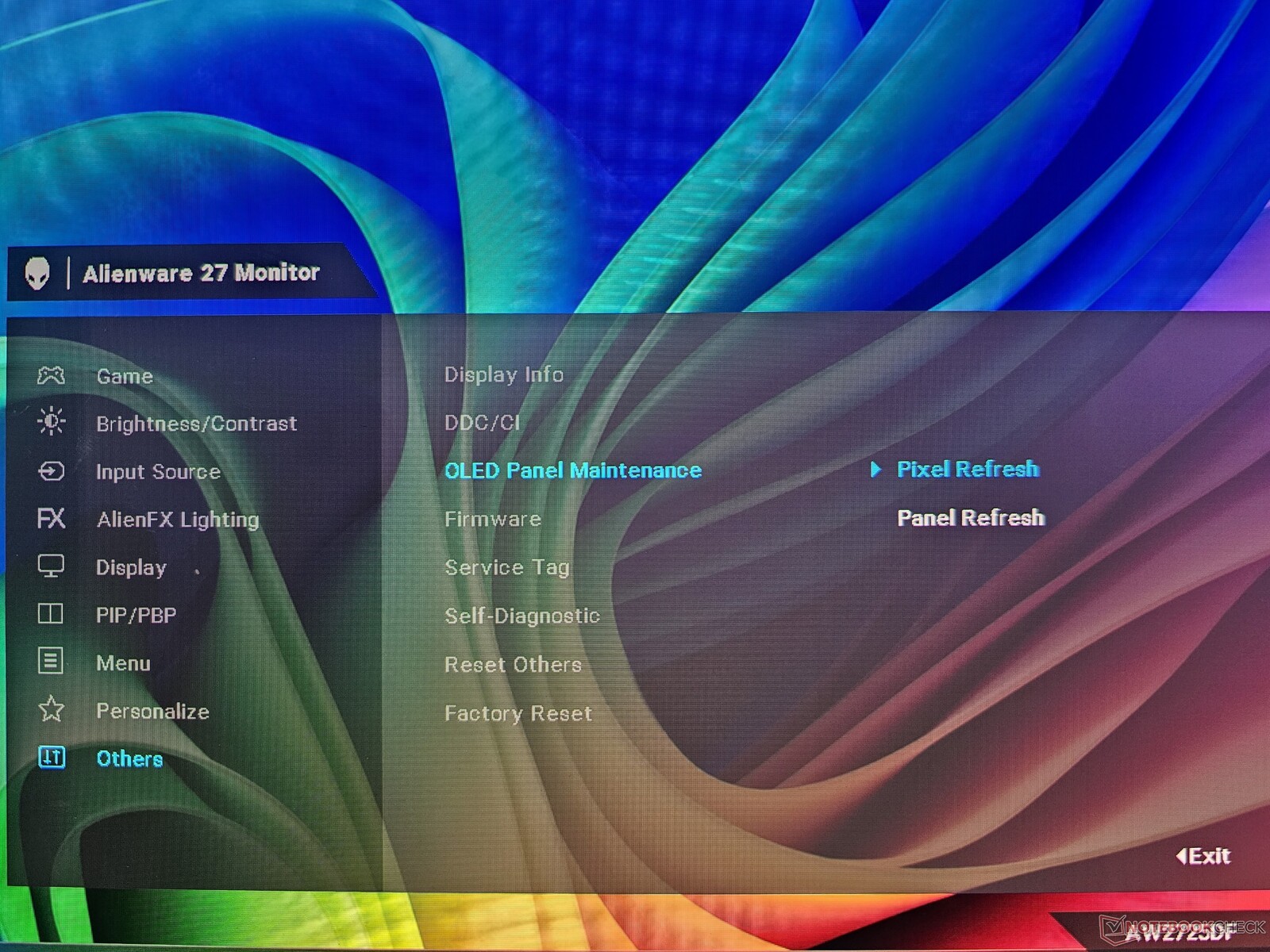View the Service Tag entry
This screenshot has height=952, width=1270.
pos(507,568)
